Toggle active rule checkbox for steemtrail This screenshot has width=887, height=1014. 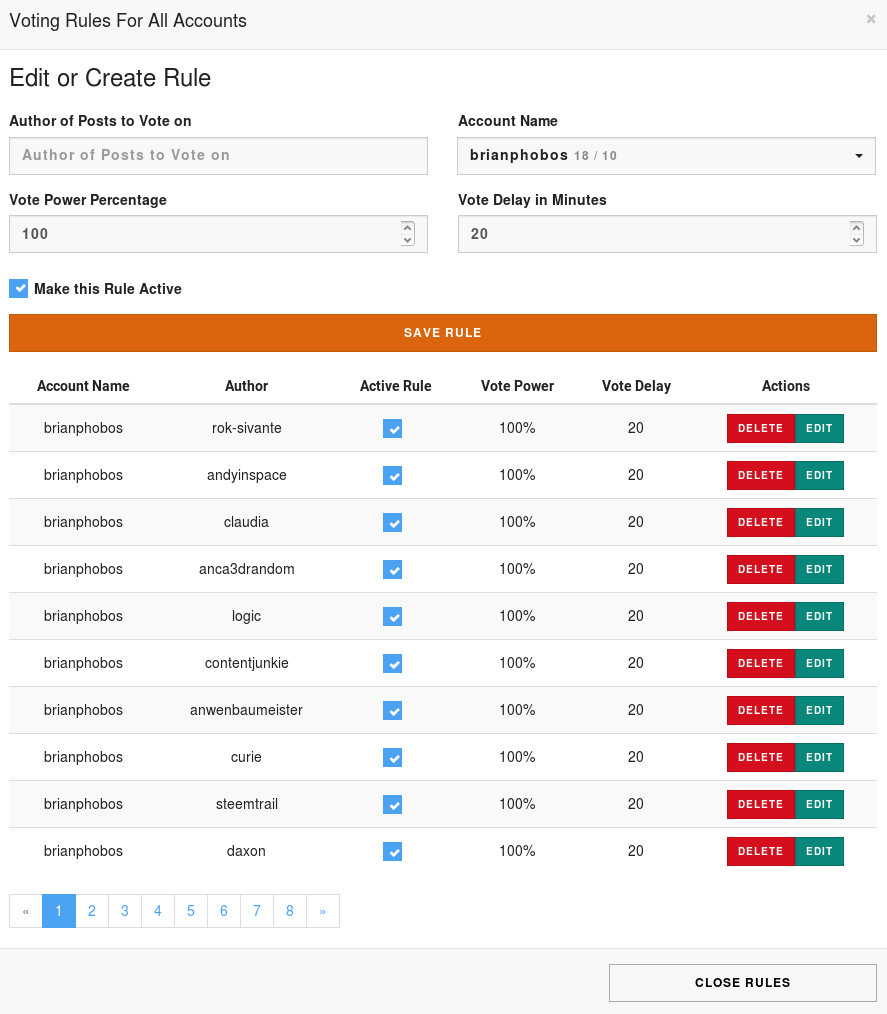[x=392, y=804]
